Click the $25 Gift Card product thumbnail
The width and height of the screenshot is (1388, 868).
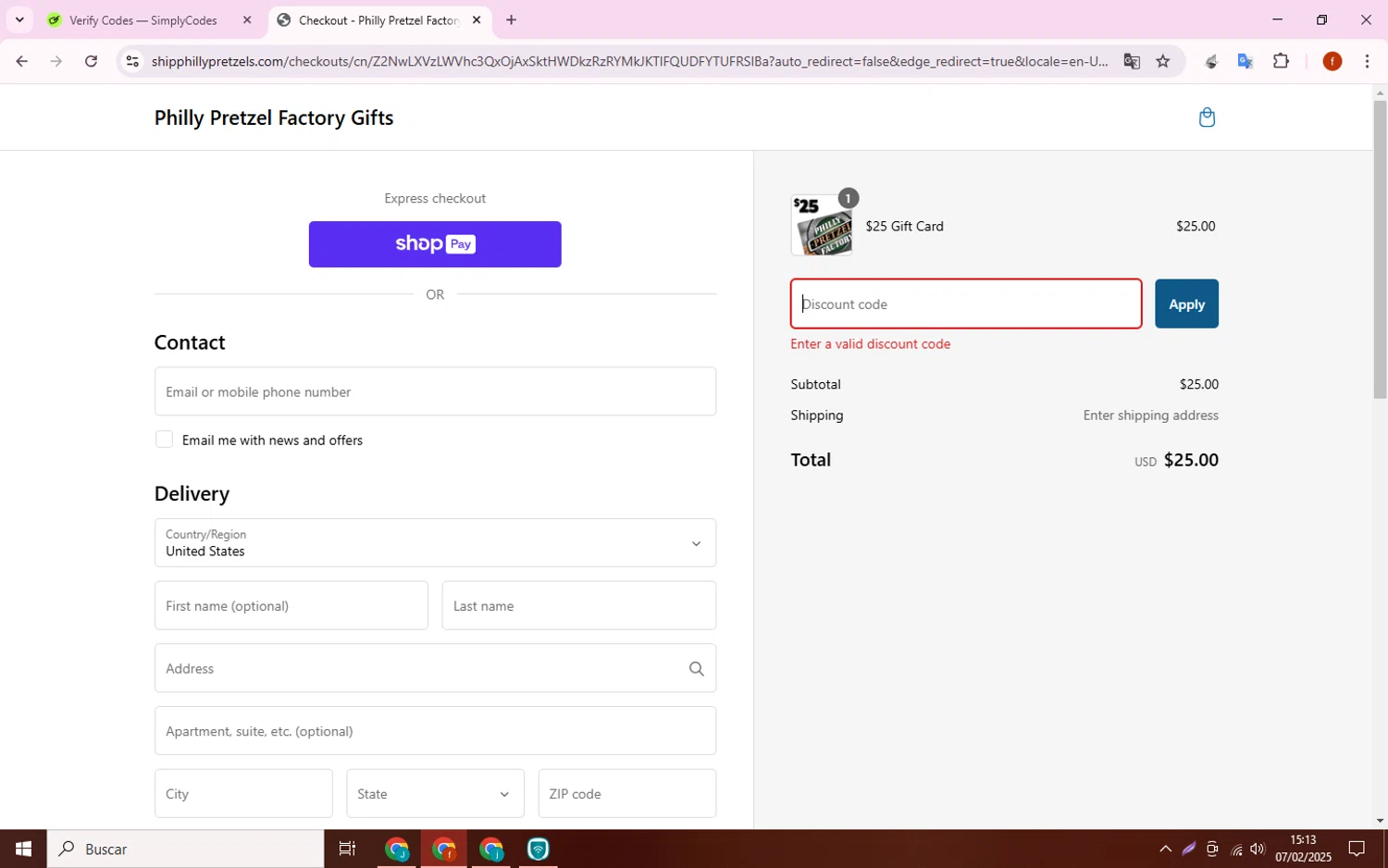[822, 226]
